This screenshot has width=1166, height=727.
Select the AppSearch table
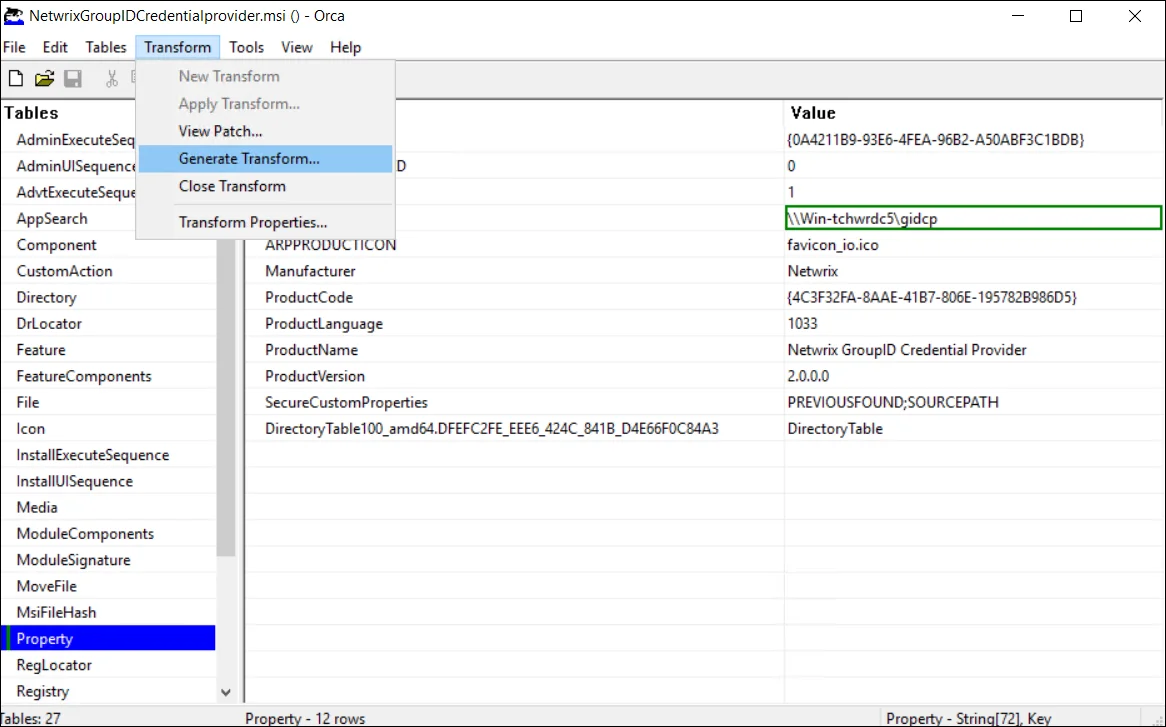coord(52,219)
